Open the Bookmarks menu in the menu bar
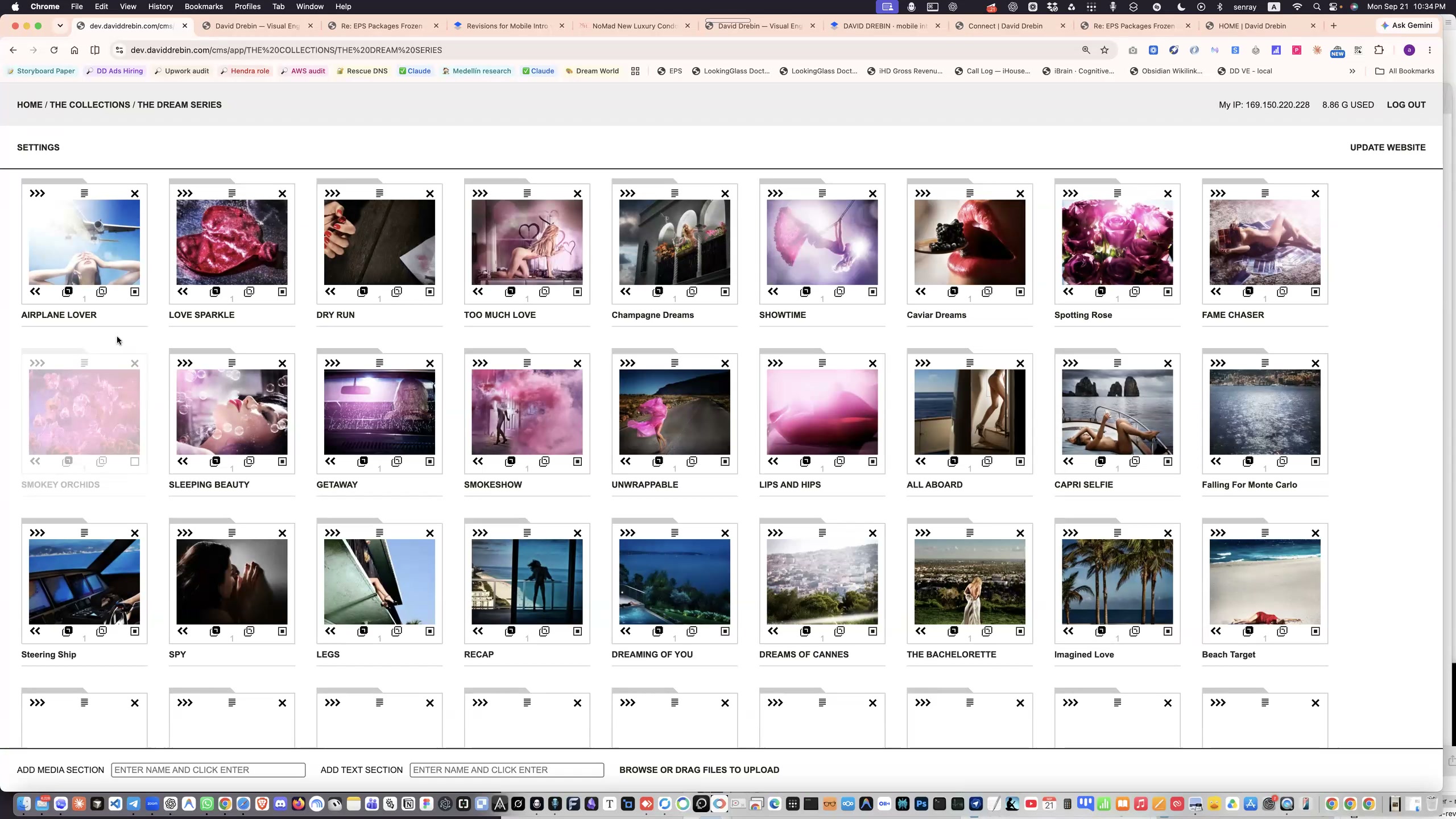Viewport: 1456px width, 819px height. coord(203,6)
